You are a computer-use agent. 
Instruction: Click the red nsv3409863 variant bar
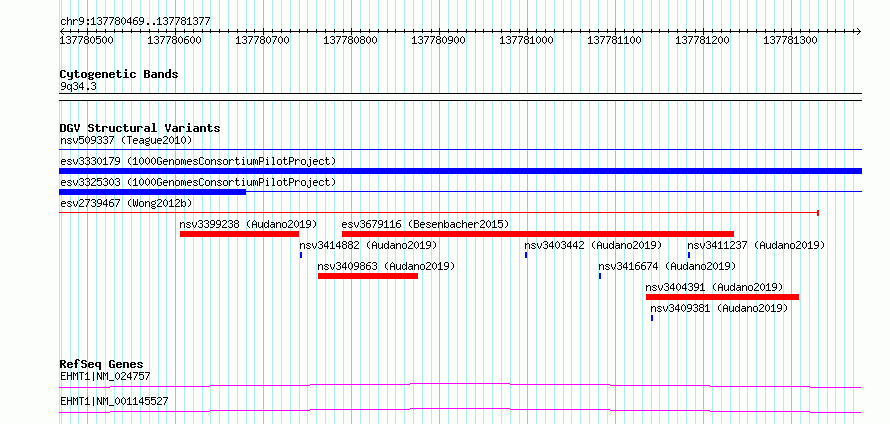(x=368, y=276)
